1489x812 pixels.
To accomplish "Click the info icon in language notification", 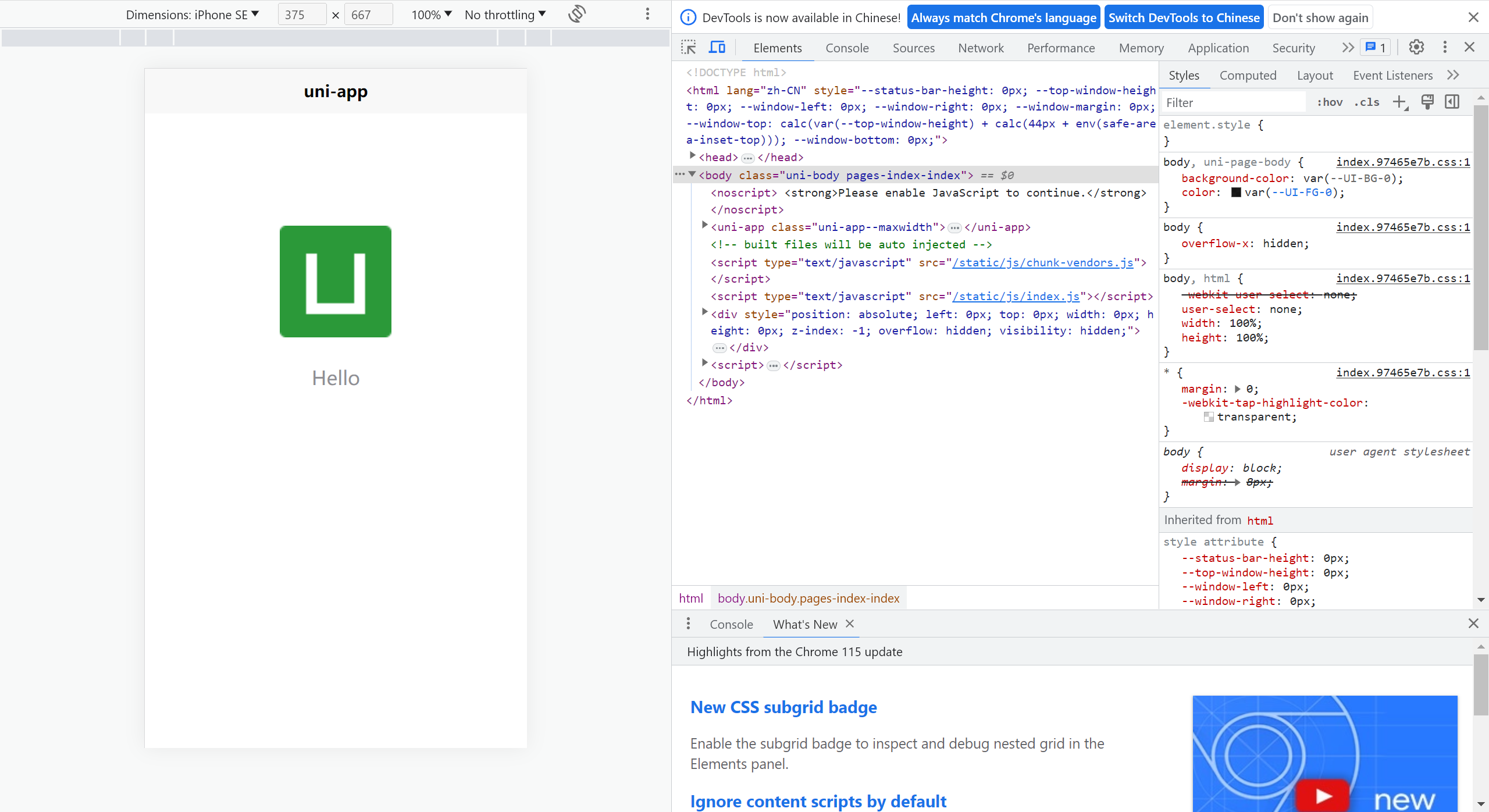I will click(x=688, y=17).
